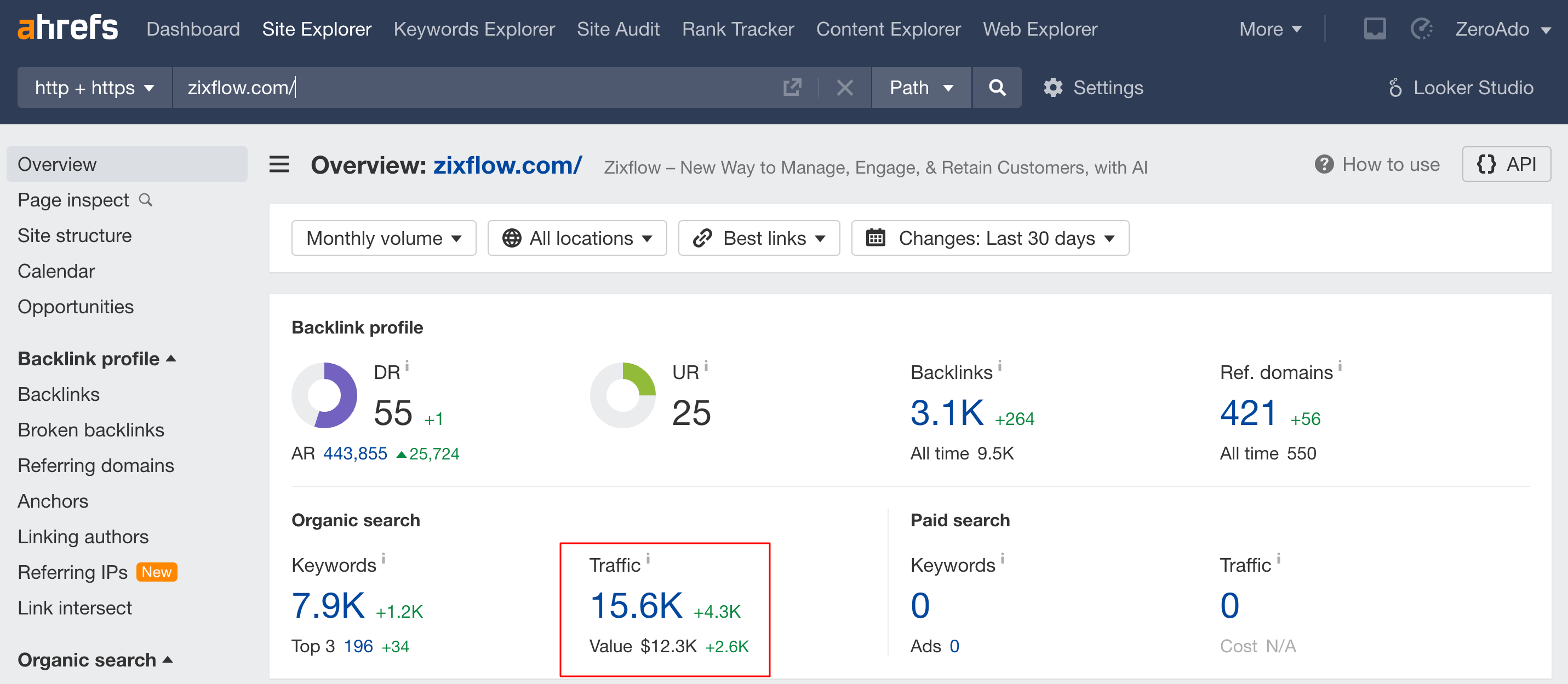Click the Backlinks info icon

click(1000, 365)
